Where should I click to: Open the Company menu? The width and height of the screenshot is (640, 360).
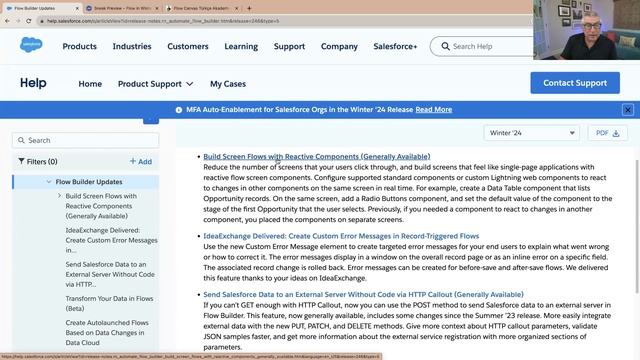pyautogui.click(x=339, y=46)
